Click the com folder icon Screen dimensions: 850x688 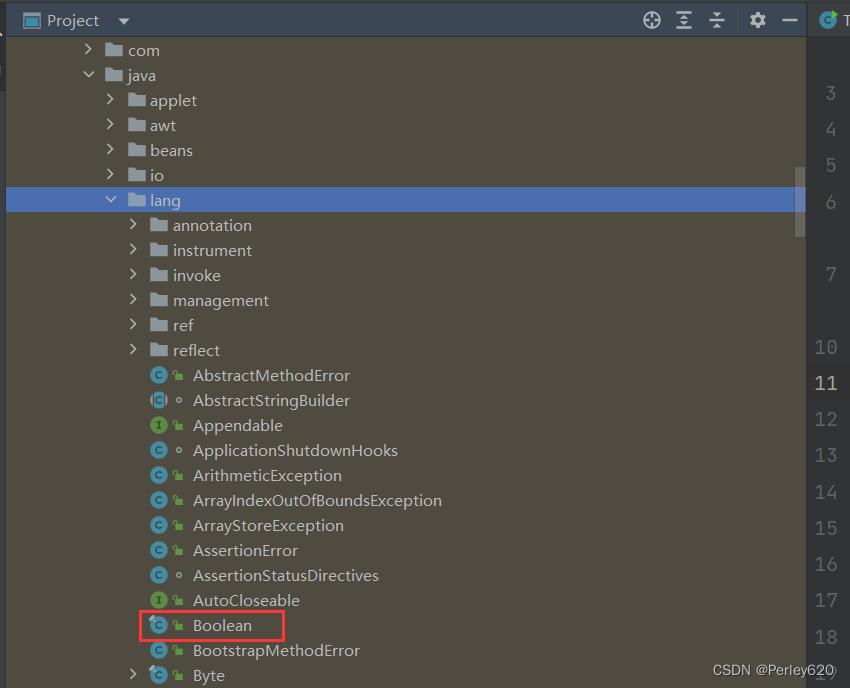point(114,50)
